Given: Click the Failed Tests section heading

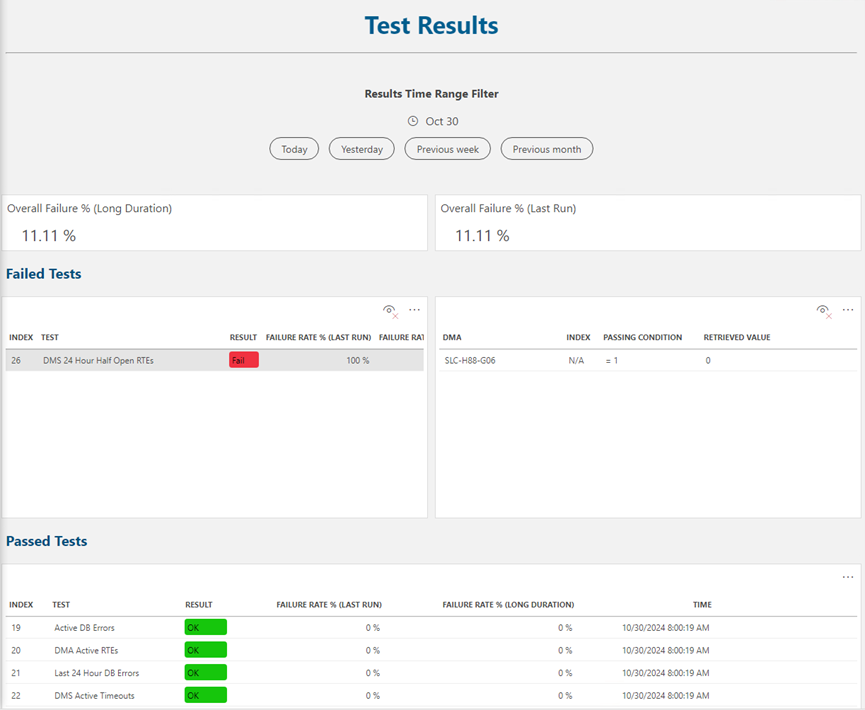Looking at the screenshot, I should click(x=44, y=274).
